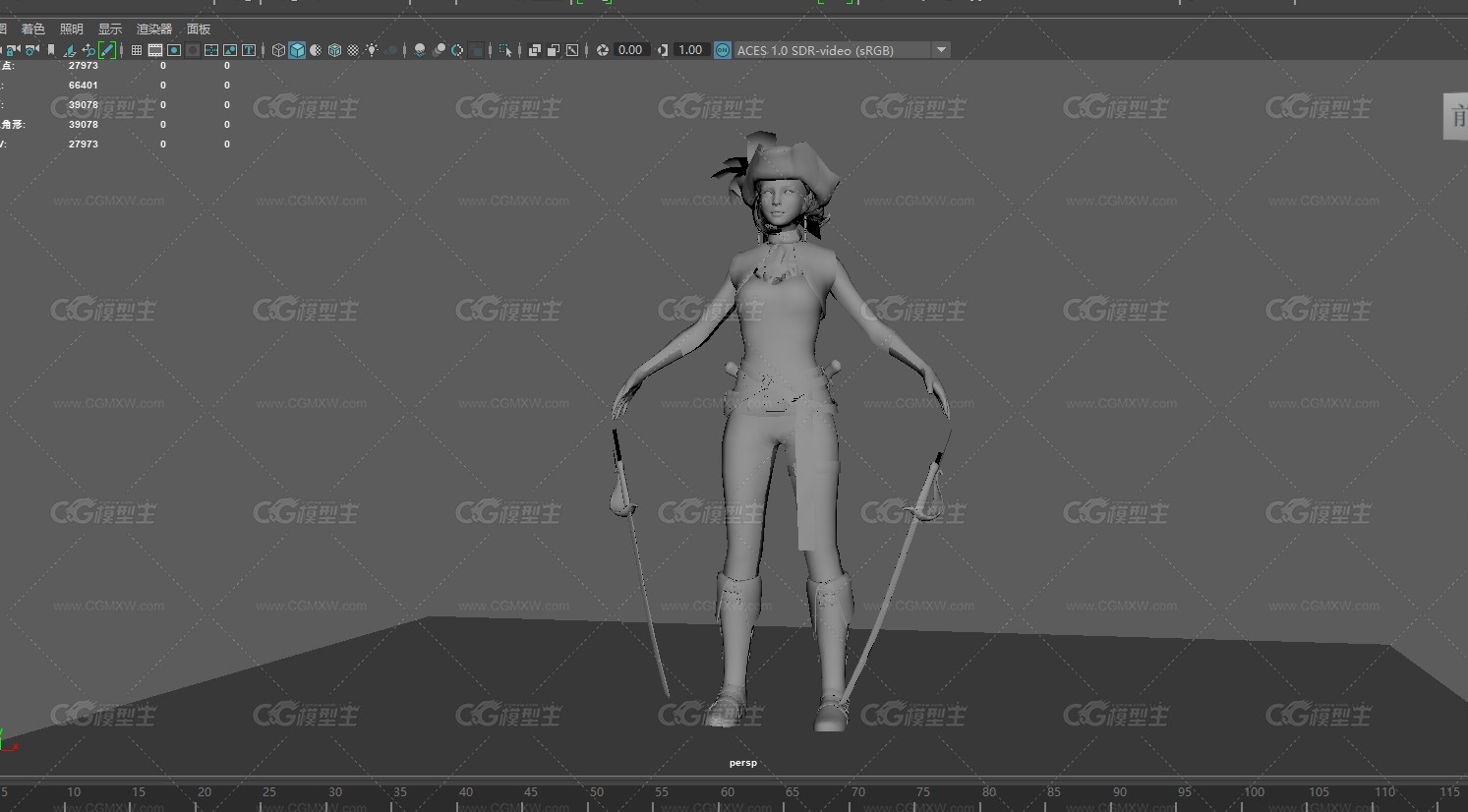Open the 照明 (Lighting) panel menu
This screenshot has width=1468, height=812.
click(x=72, y=29)
